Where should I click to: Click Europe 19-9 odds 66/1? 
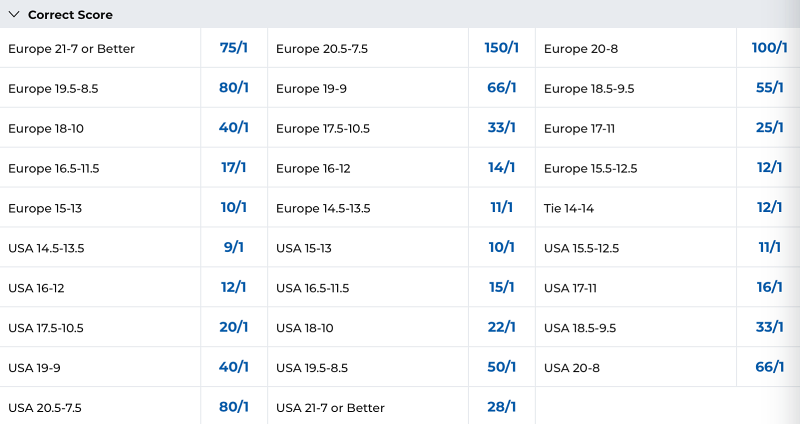502,88
